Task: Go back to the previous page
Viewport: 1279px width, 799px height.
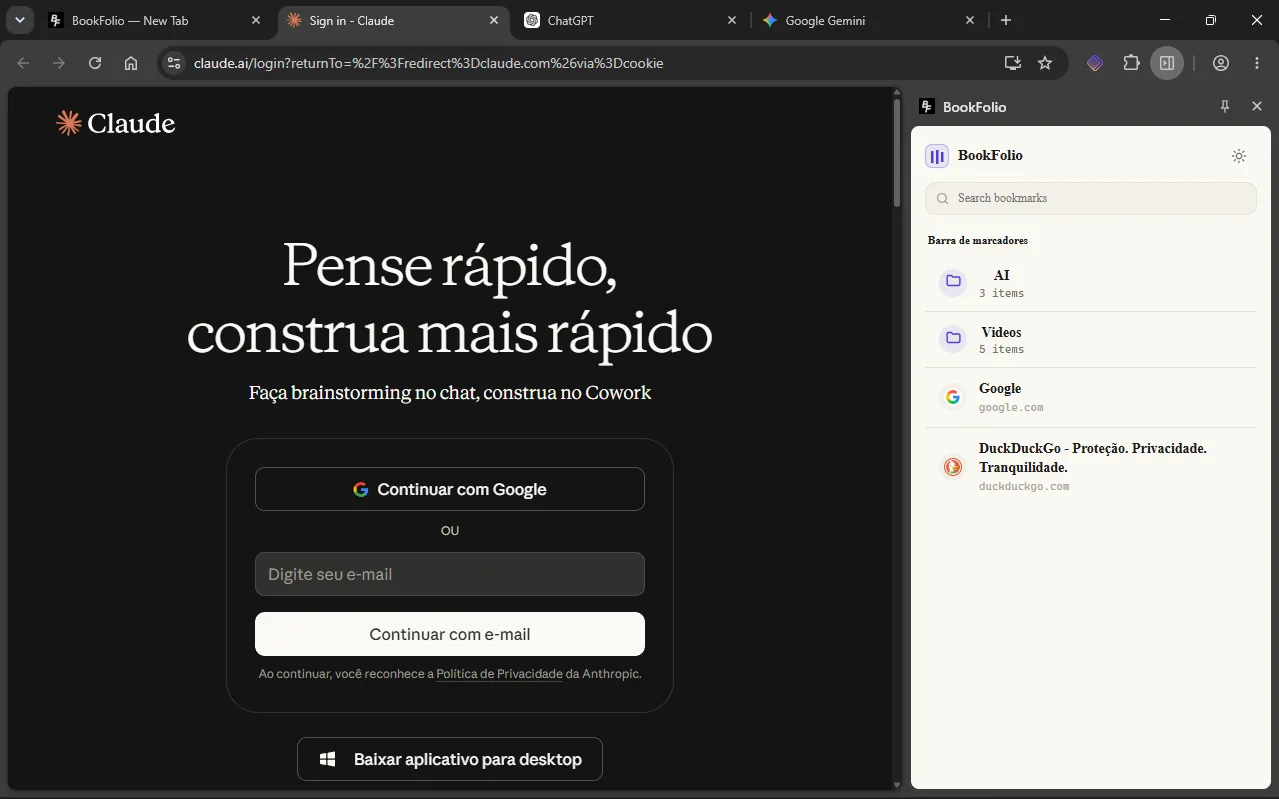Action: pos(24,63)
